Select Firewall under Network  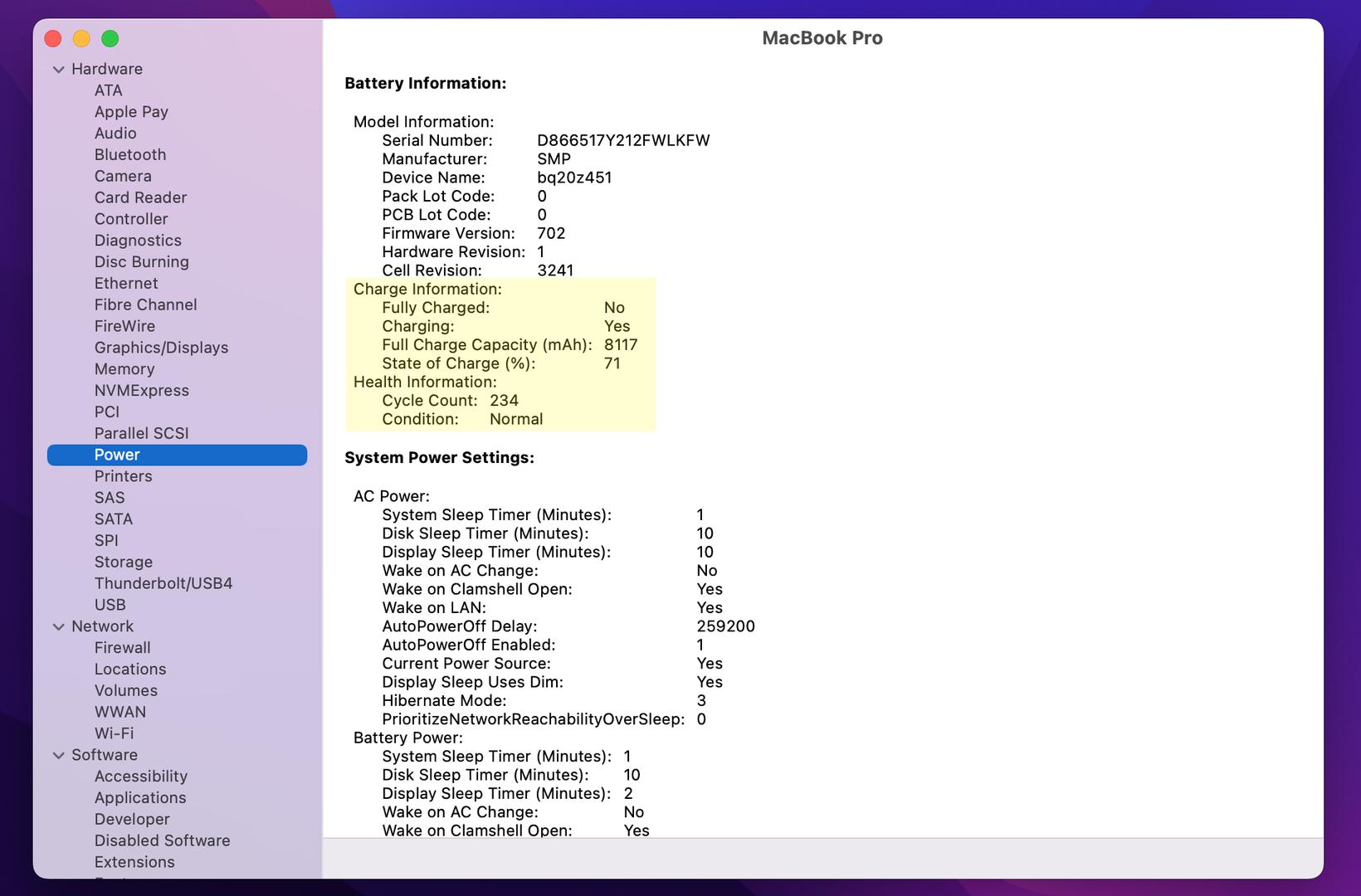(123, 649)
